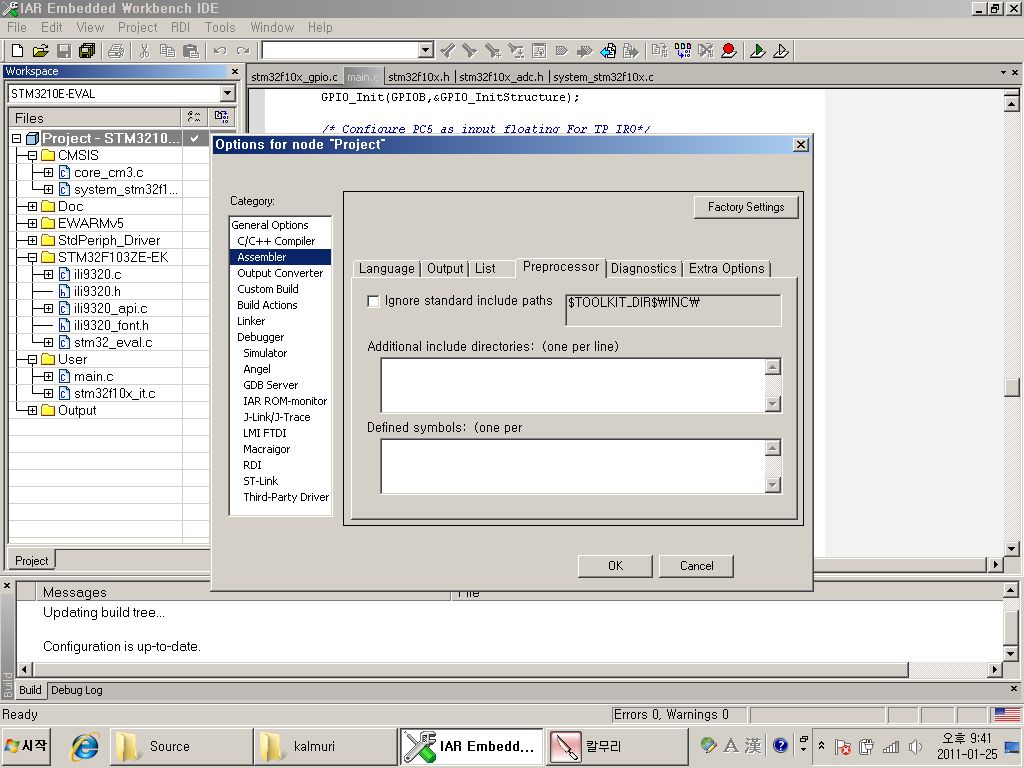The image size is (1024, 768).
Task: Click the Make icon in the toolbar
Action: [683, 51]
